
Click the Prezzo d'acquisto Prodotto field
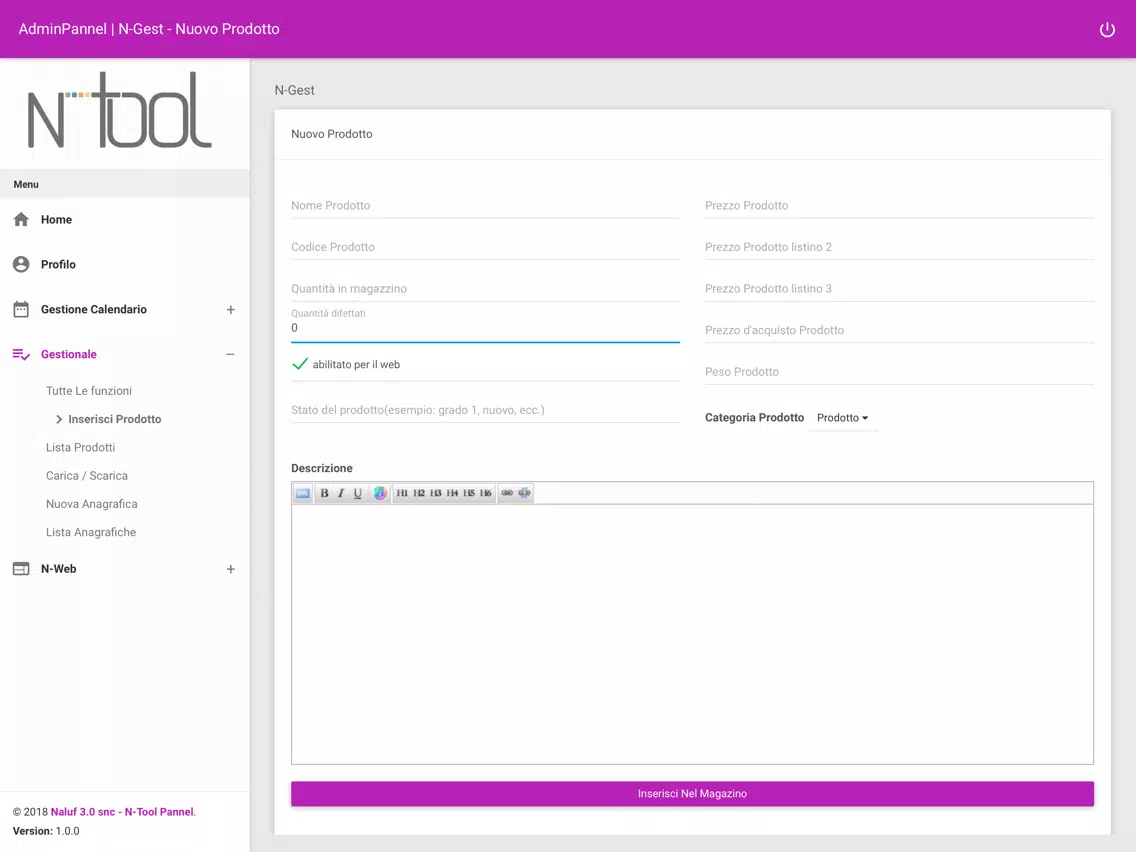pos(899,330)
